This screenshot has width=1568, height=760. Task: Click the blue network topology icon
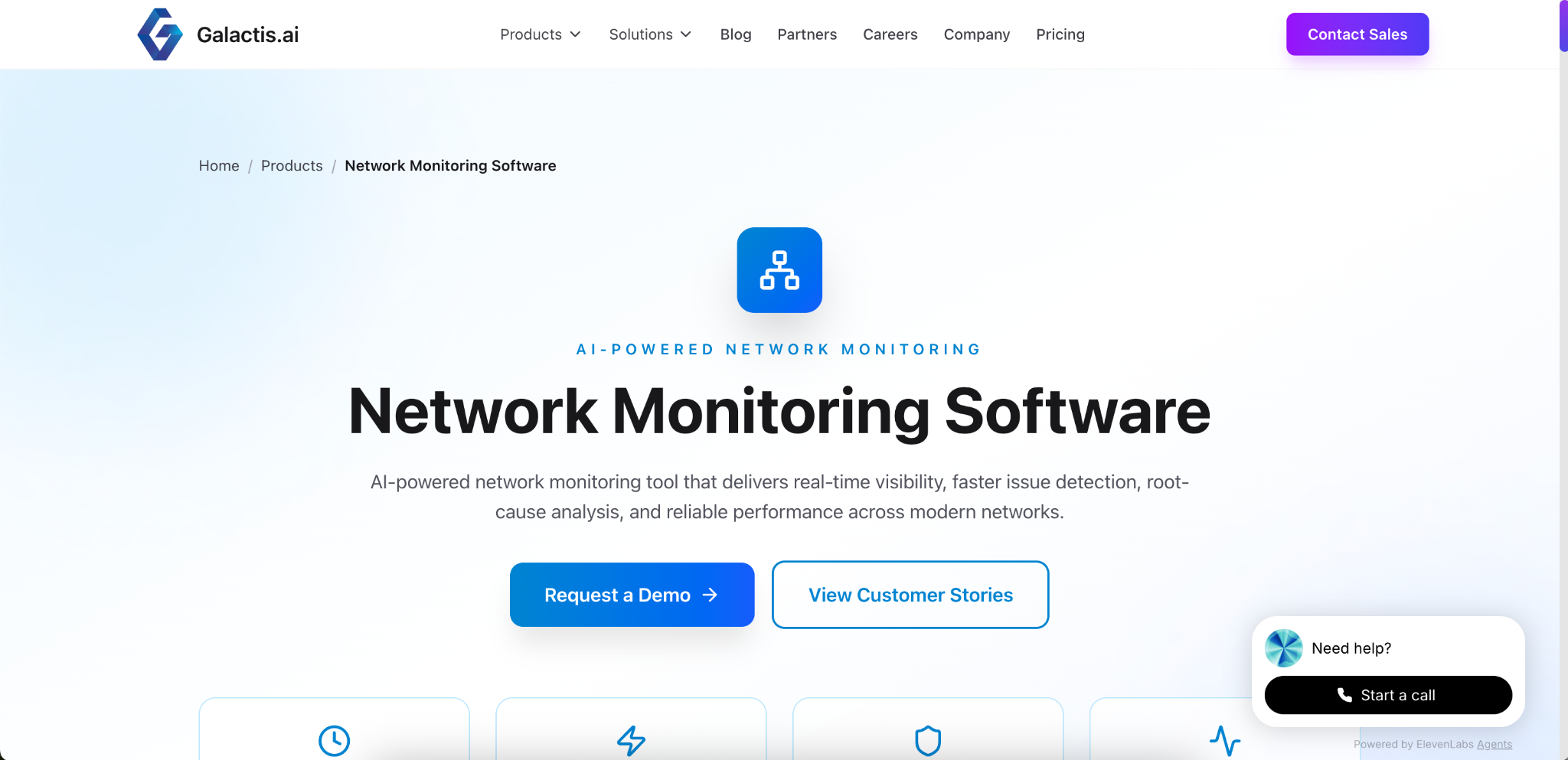pos(779,270)
